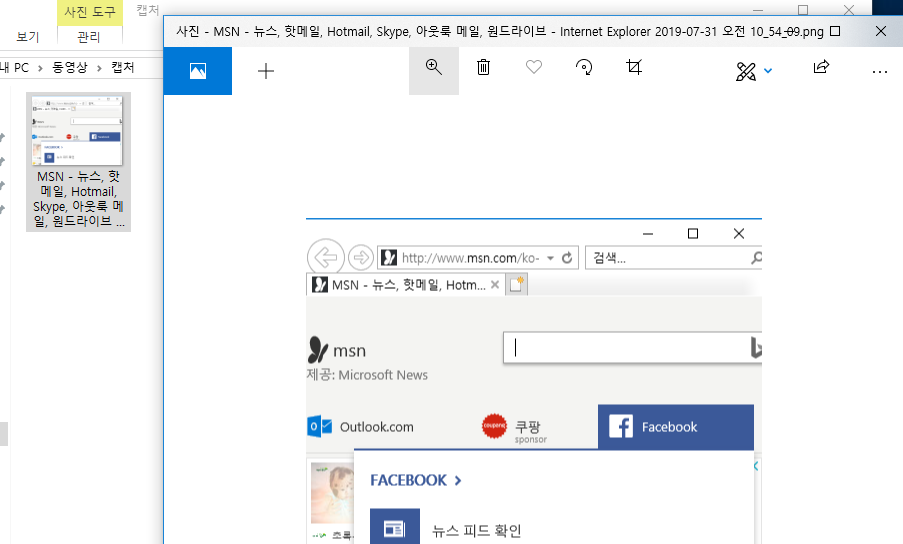Screen dimensions: 903x544
Task: Click the plus Add to icon
Action: click(266, 71)
